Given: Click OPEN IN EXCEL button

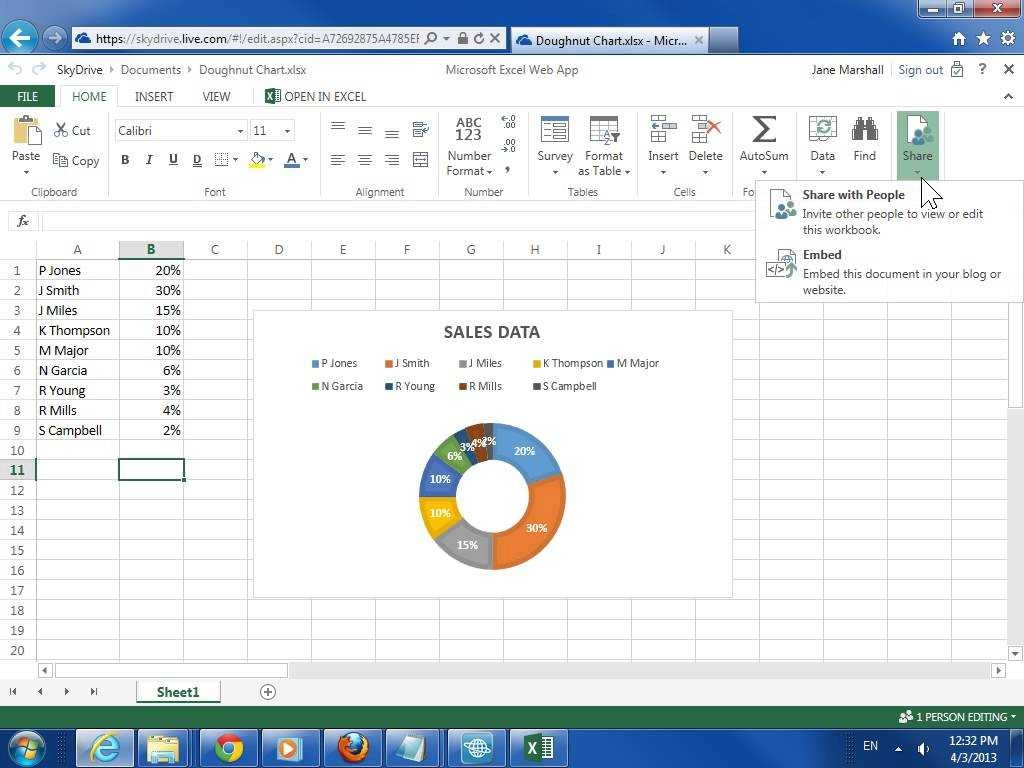Looking at the screenshot, I should [x=315, y=97].
